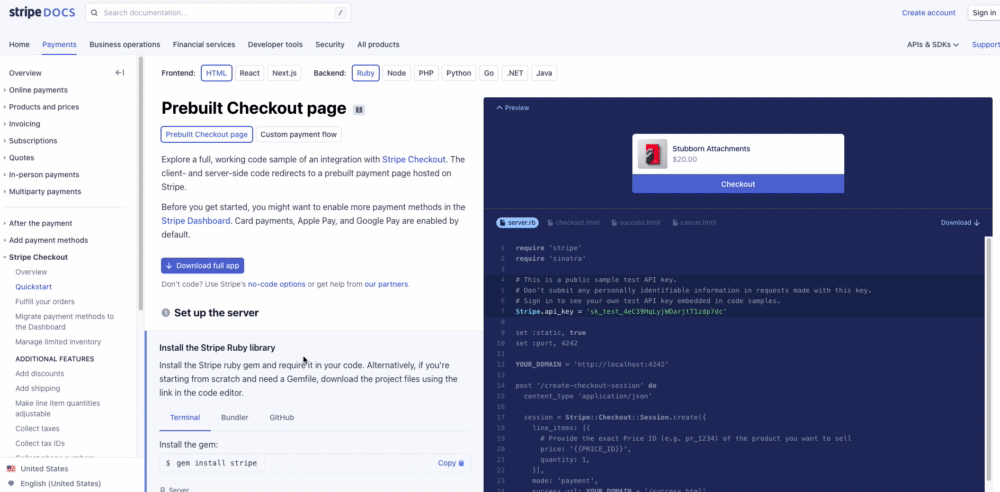Open Quickstart in sidebar
This screenshot has height=492, width=1000.
point(34,287)
